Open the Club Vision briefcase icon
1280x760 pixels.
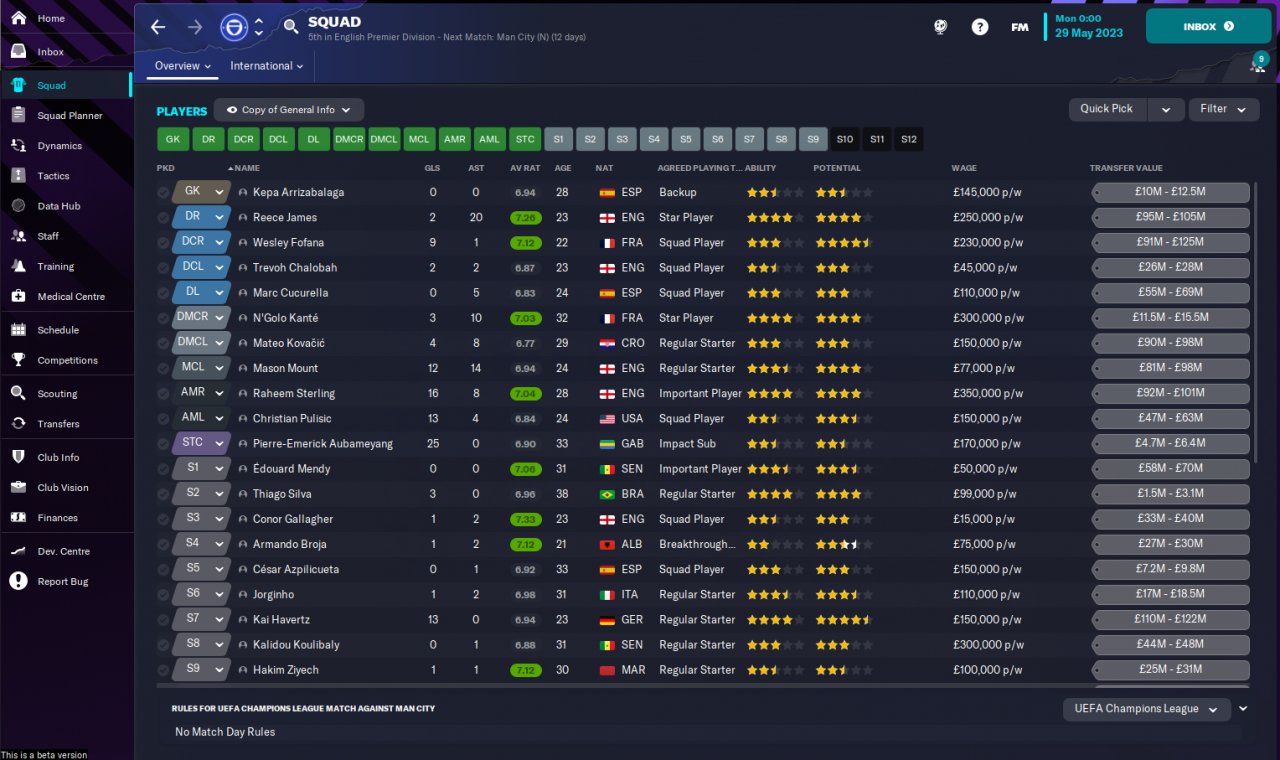[x=18, y=487]
